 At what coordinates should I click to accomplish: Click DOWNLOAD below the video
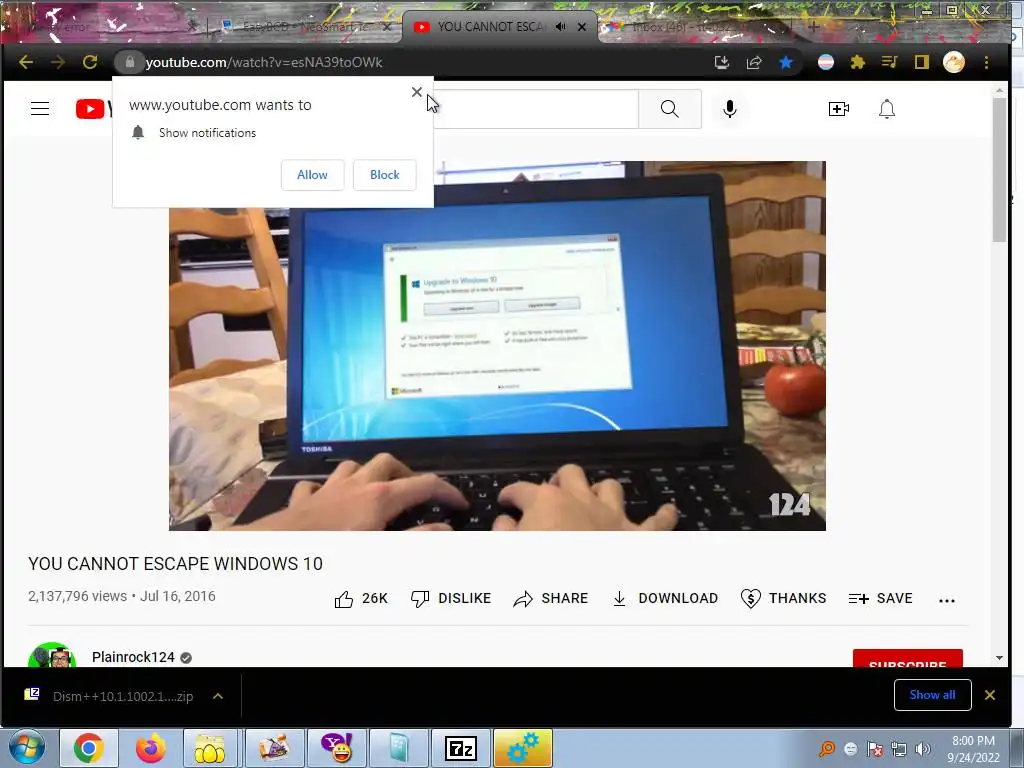click(664, 598)
